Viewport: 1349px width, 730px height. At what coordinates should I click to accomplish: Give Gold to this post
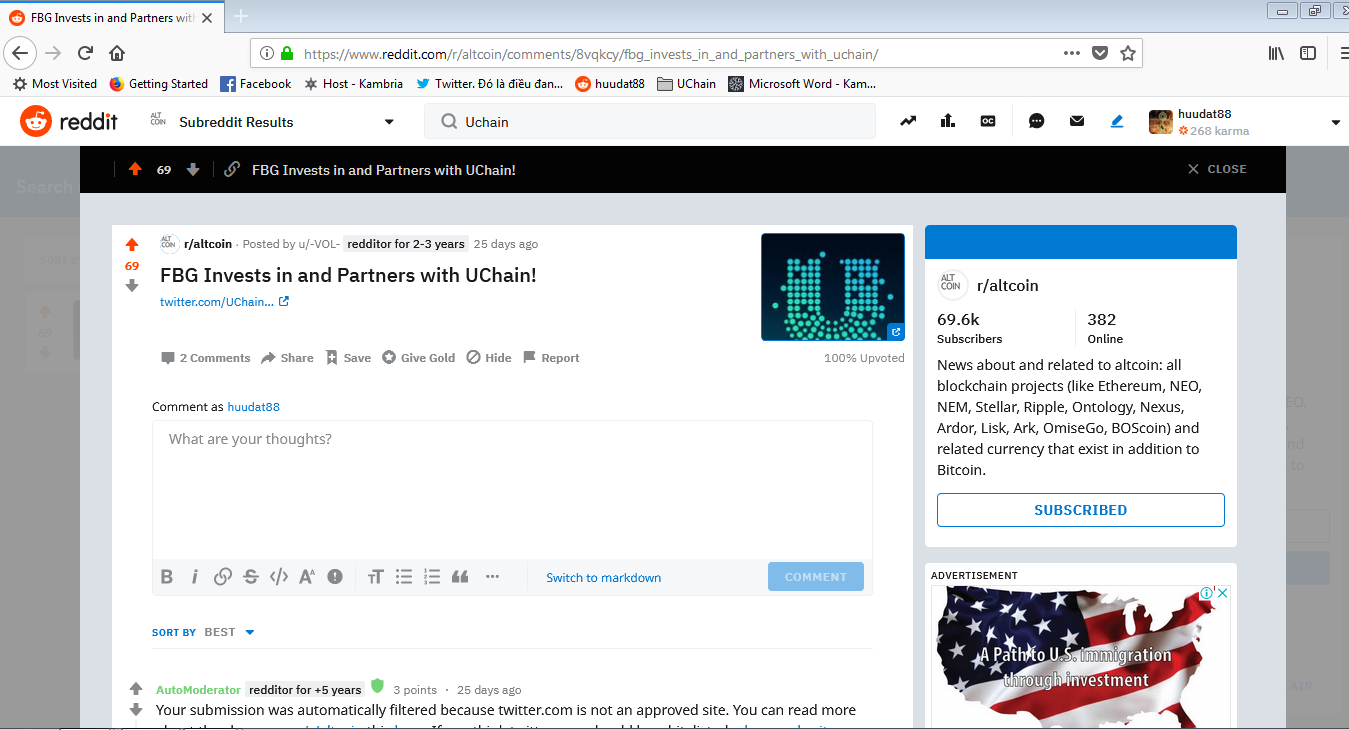pyautogui.click(x=418, y=358)
